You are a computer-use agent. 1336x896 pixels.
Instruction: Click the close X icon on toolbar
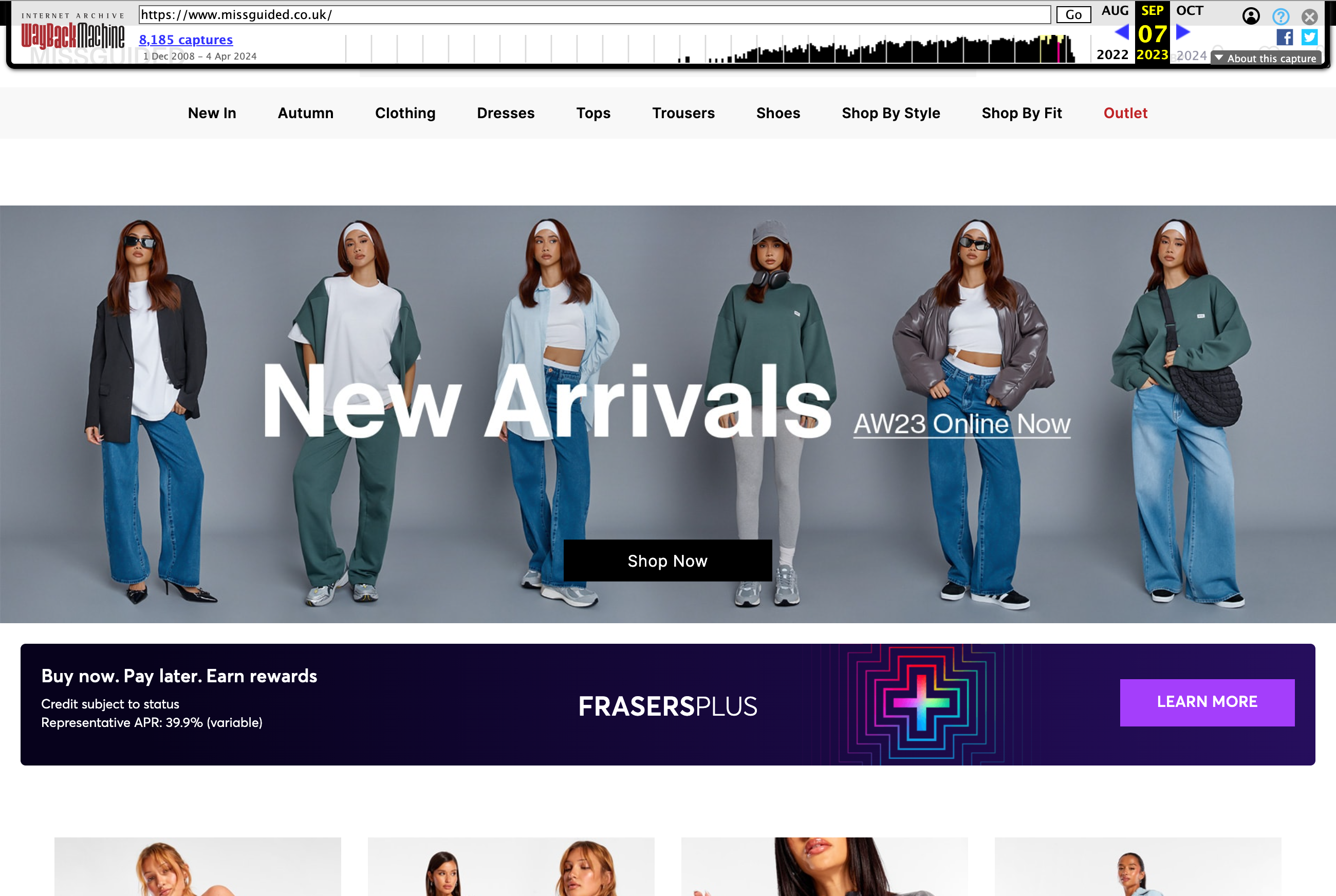pyautogui.click(x=1311, y=16)
